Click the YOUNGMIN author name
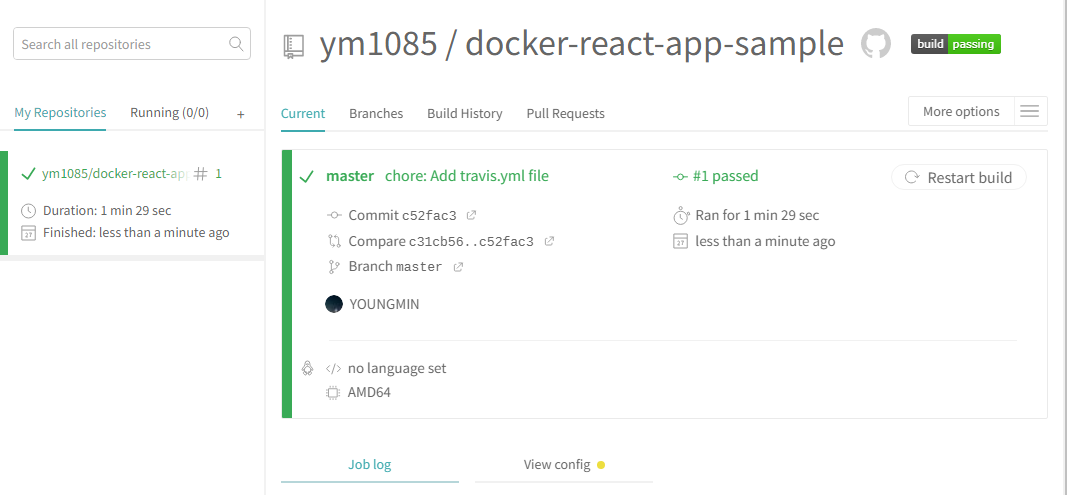 [384, 304]
